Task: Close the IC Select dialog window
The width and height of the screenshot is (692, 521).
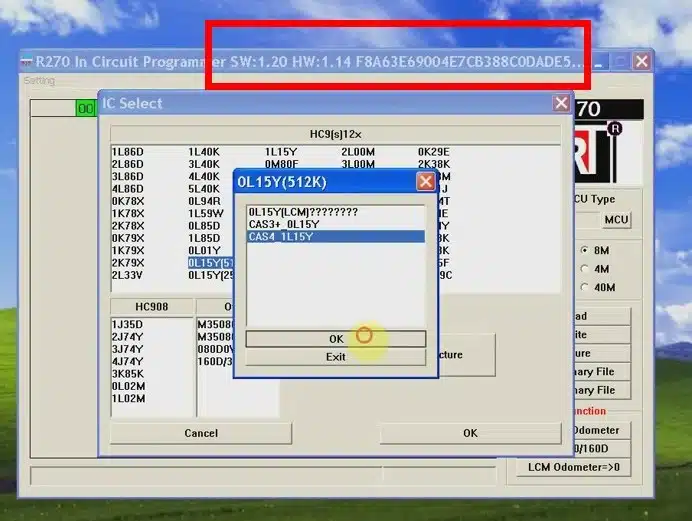Action: (x=562, y=103)
